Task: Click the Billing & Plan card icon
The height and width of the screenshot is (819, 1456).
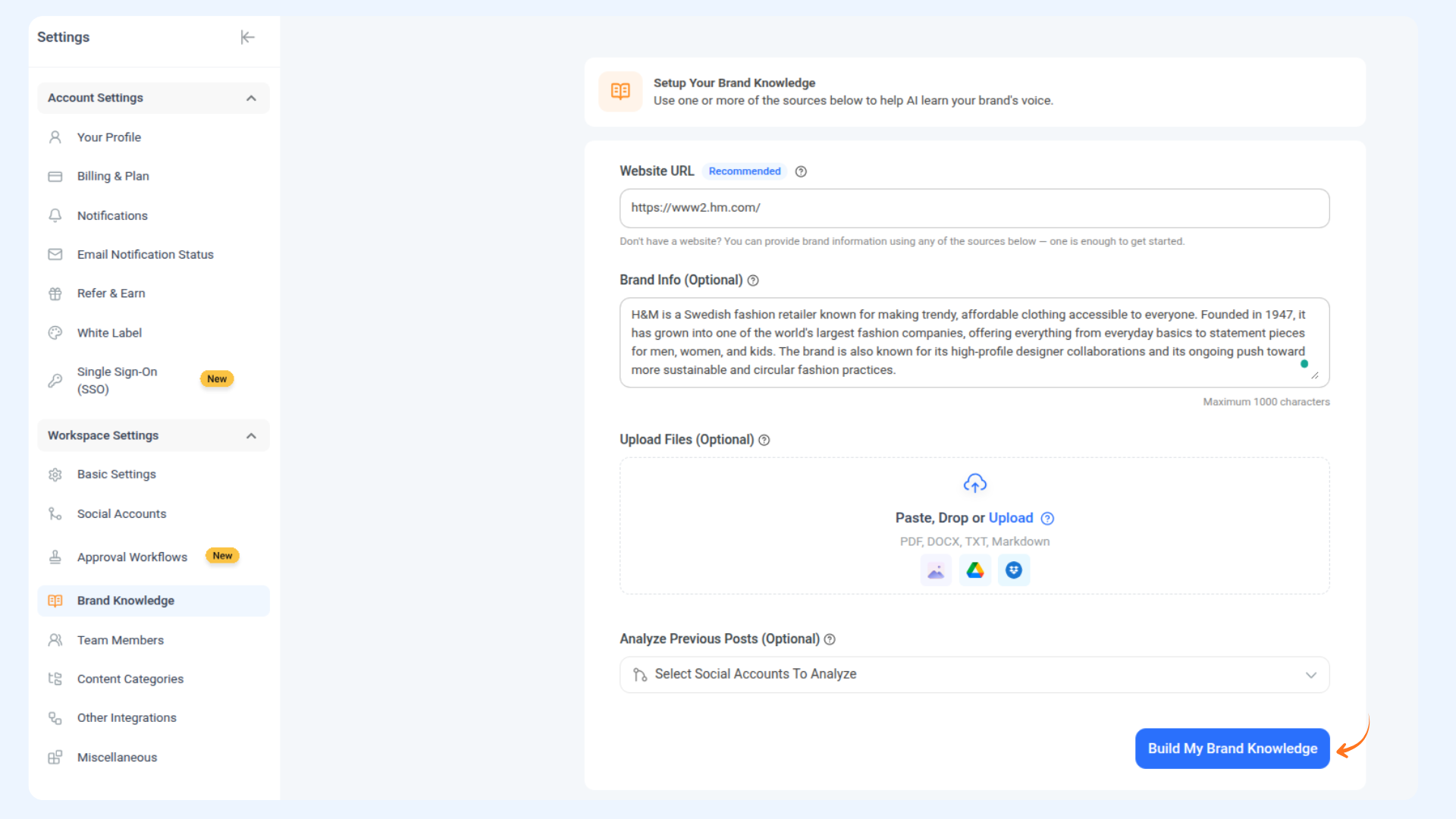Action: point(55,176)
